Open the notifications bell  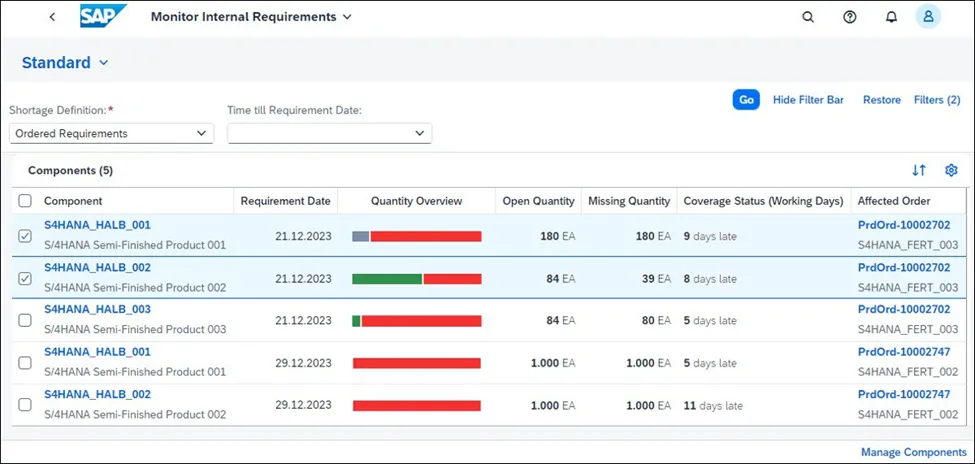[x=891, y=17]
